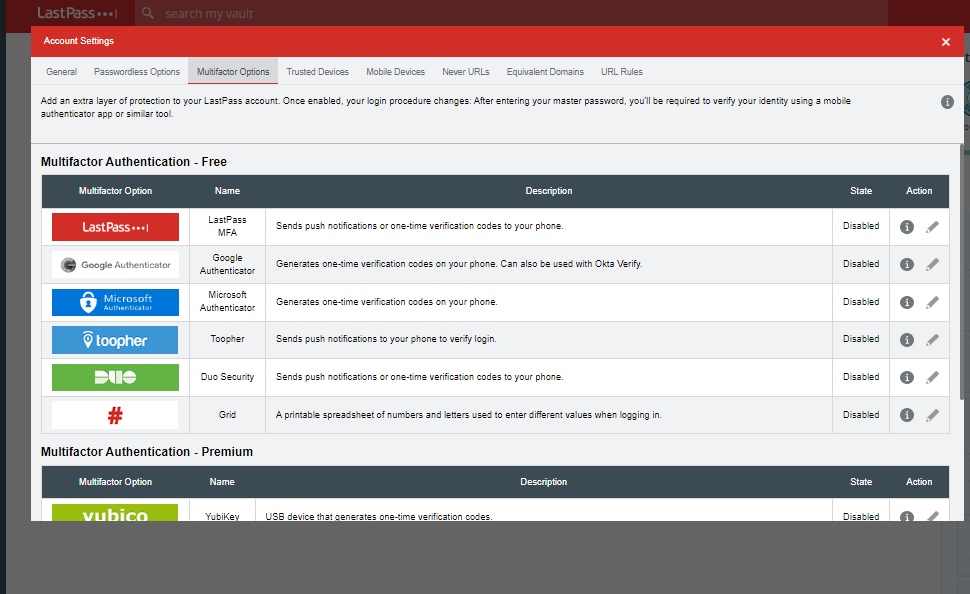Click the "Toopher" name cell
The height and width of the screenshot is (594, 970).
pyautogui.click(x=227, y=339)
